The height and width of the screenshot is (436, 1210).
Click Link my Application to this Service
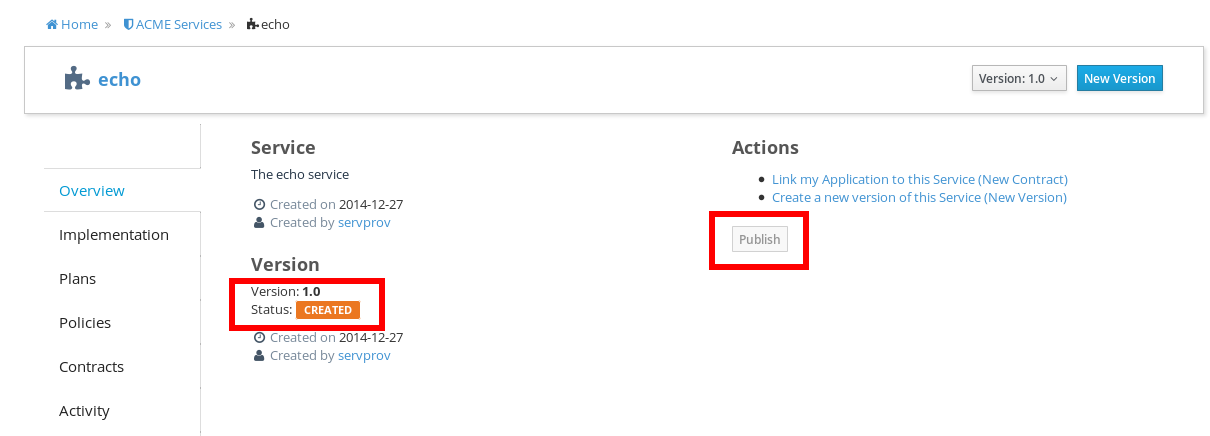[920, 179]
